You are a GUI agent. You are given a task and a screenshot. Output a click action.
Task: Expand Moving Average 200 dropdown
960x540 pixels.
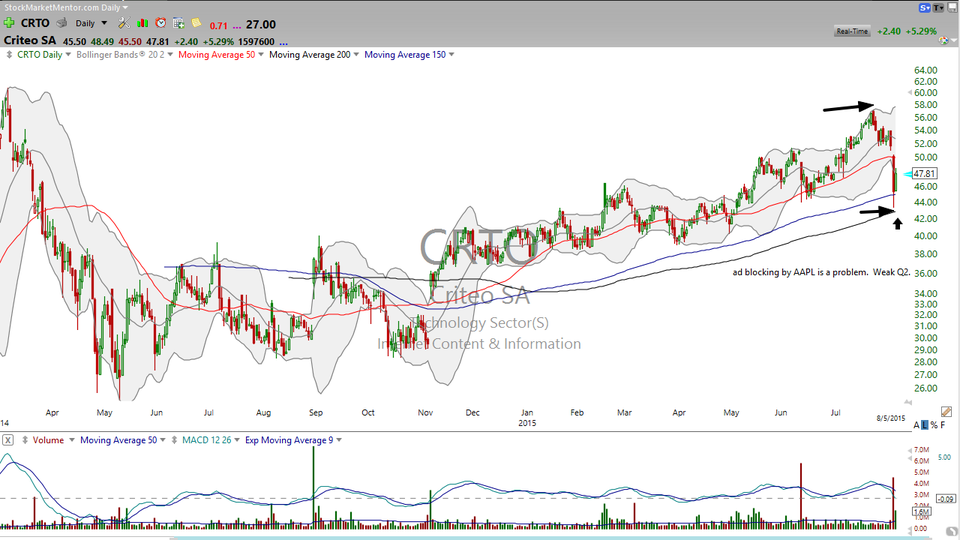356,54
